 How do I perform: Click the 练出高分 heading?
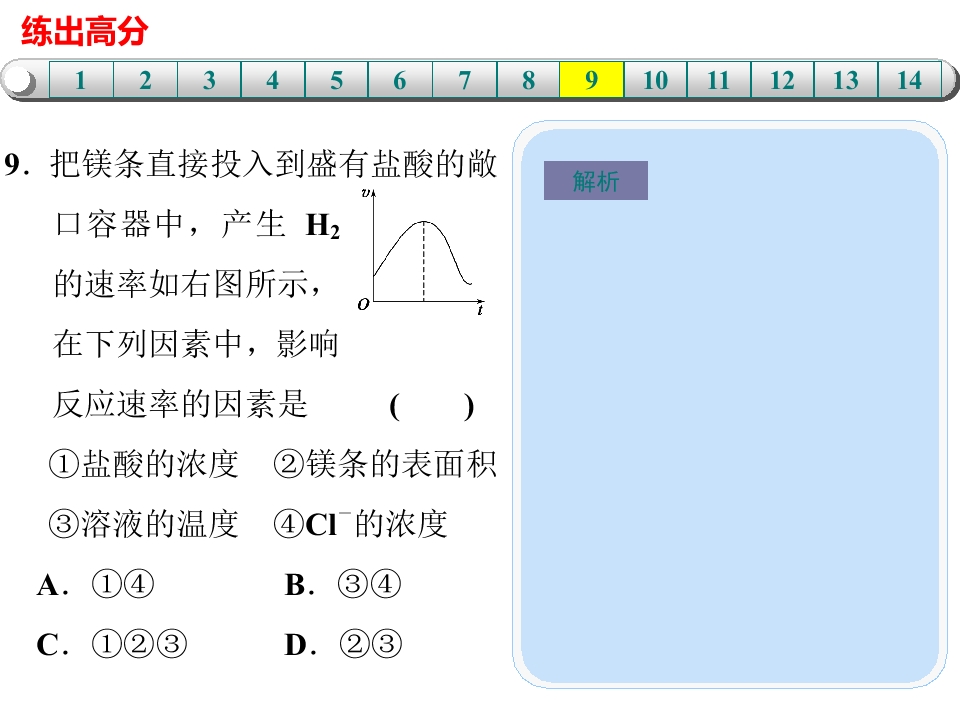[84, 31]
